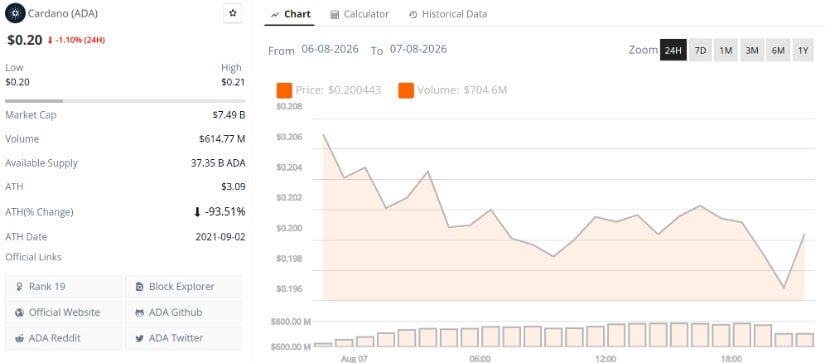
Task: Click the Available Supply value 37.35 B ADA
Action: click(x=218, y=163)
